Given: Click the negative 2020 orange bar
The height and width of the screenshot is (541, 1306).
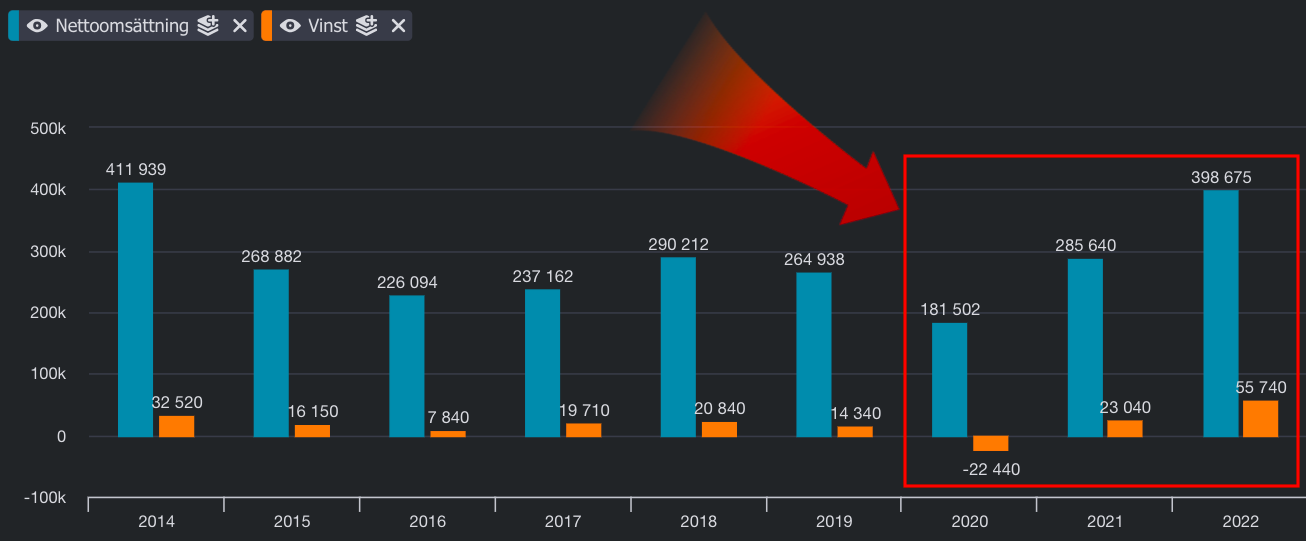Looking at the screenshot, I should click(x=990, y=443).
